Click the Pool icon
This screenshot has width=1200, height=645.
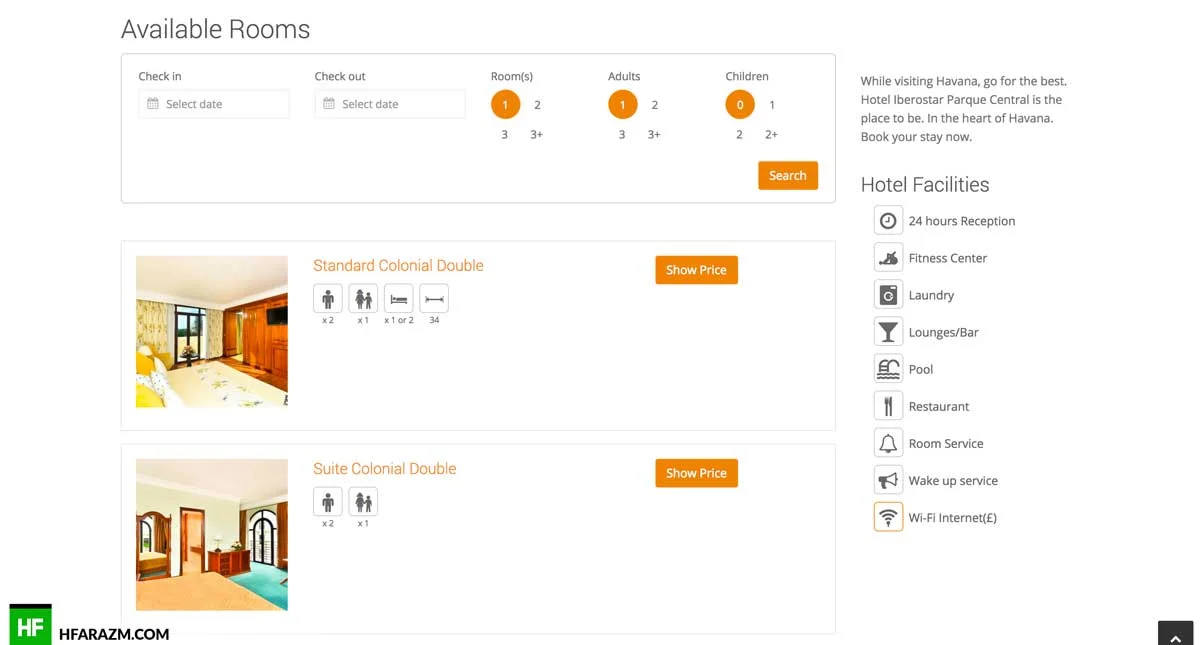888,369
